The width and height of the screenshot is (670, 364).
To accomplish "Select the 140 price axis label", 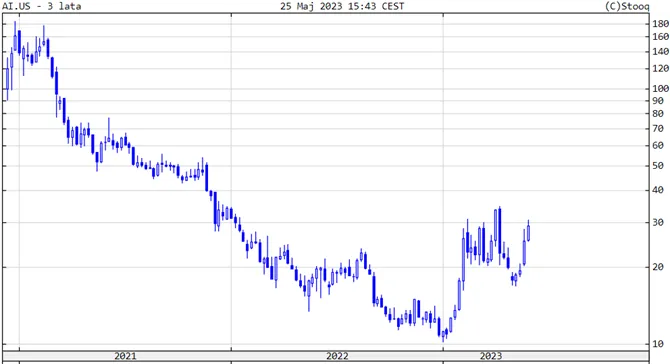I will coord(660,52).
